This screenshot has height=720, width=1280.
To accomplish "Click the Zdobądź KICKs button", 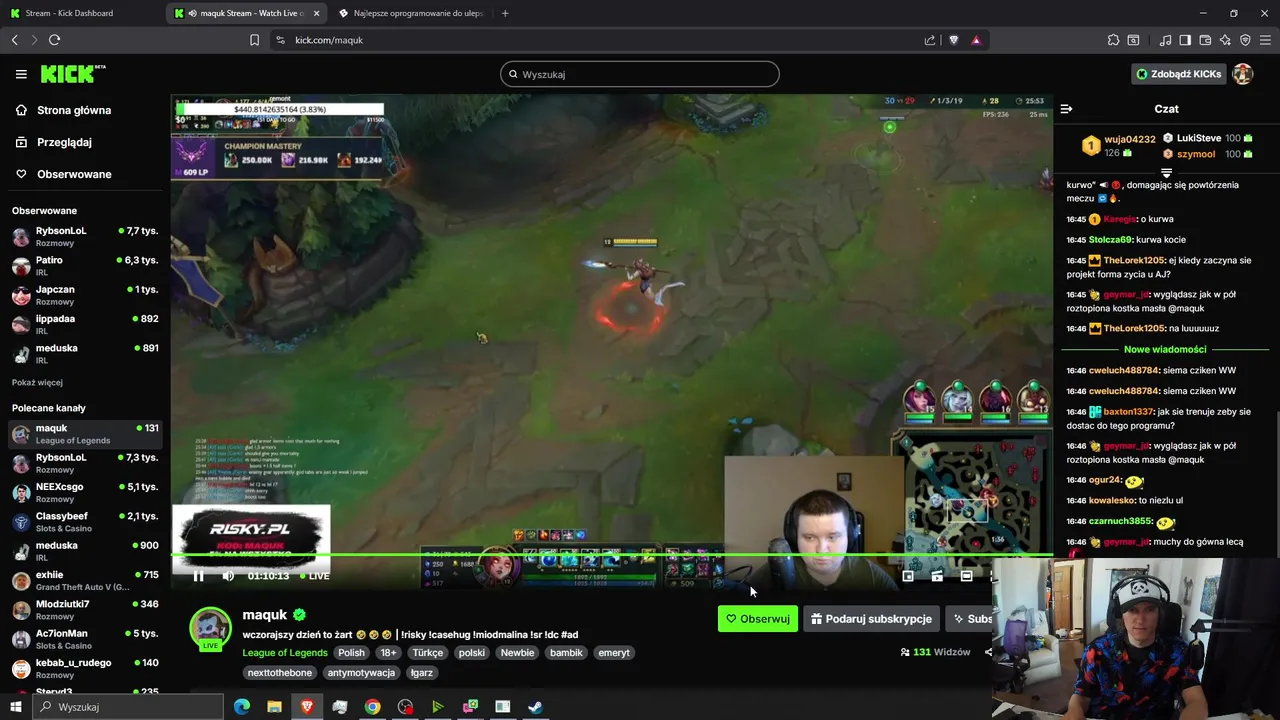I will click(x=1178, y=74).
